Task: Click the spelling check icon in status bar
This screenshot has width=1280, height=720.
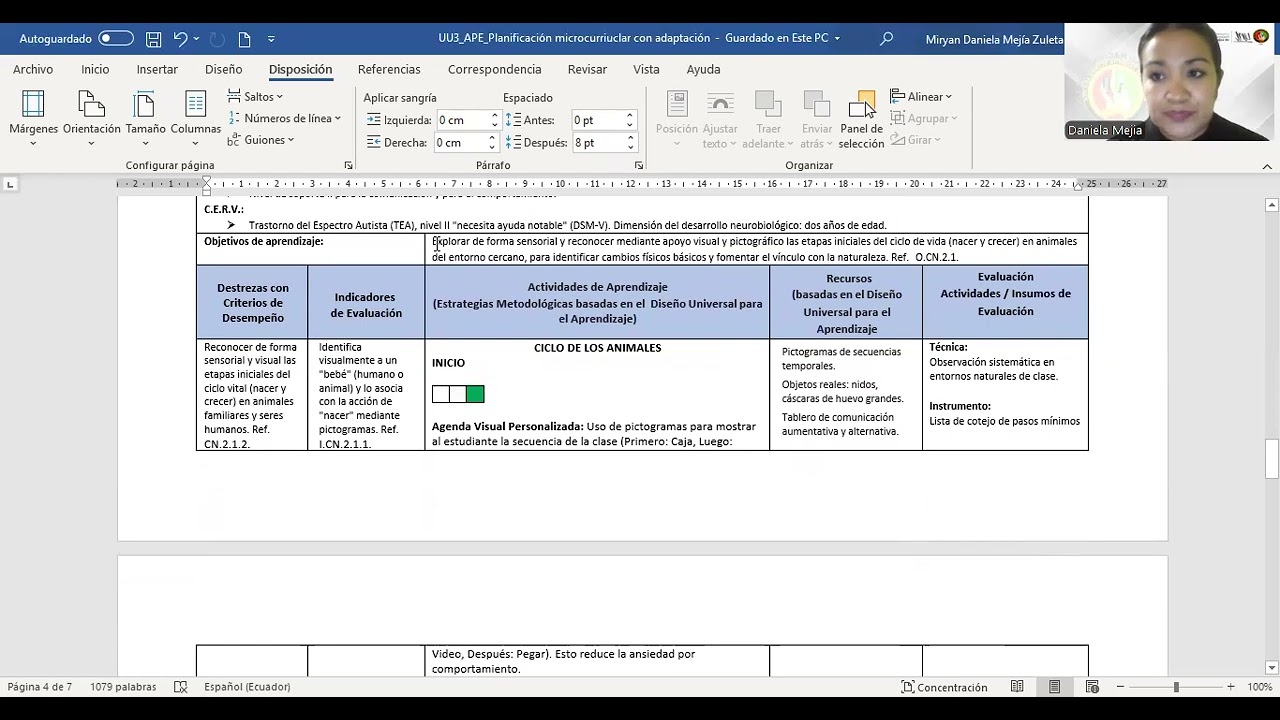Action: (181, 687)
